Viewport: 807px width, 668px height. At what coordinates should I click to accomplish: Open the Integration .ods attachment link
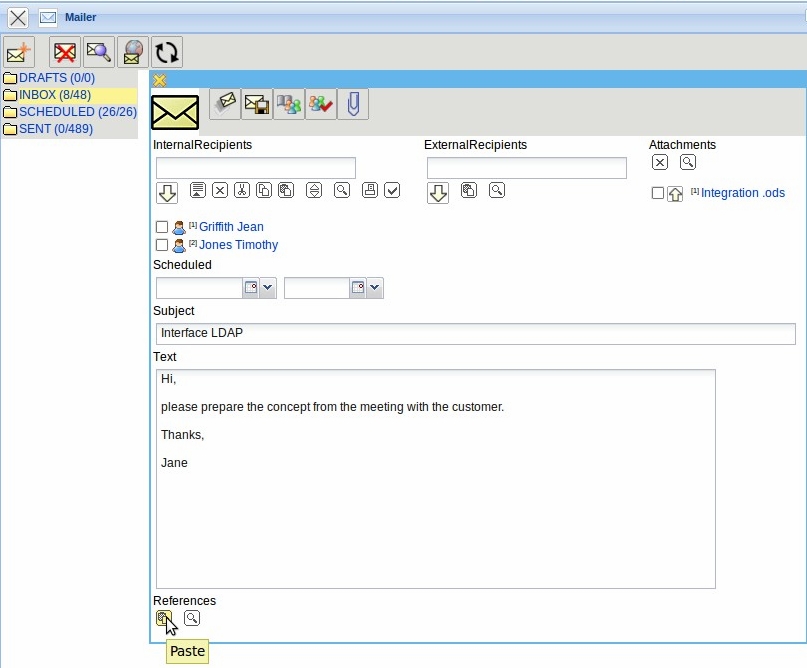(743, 193)
